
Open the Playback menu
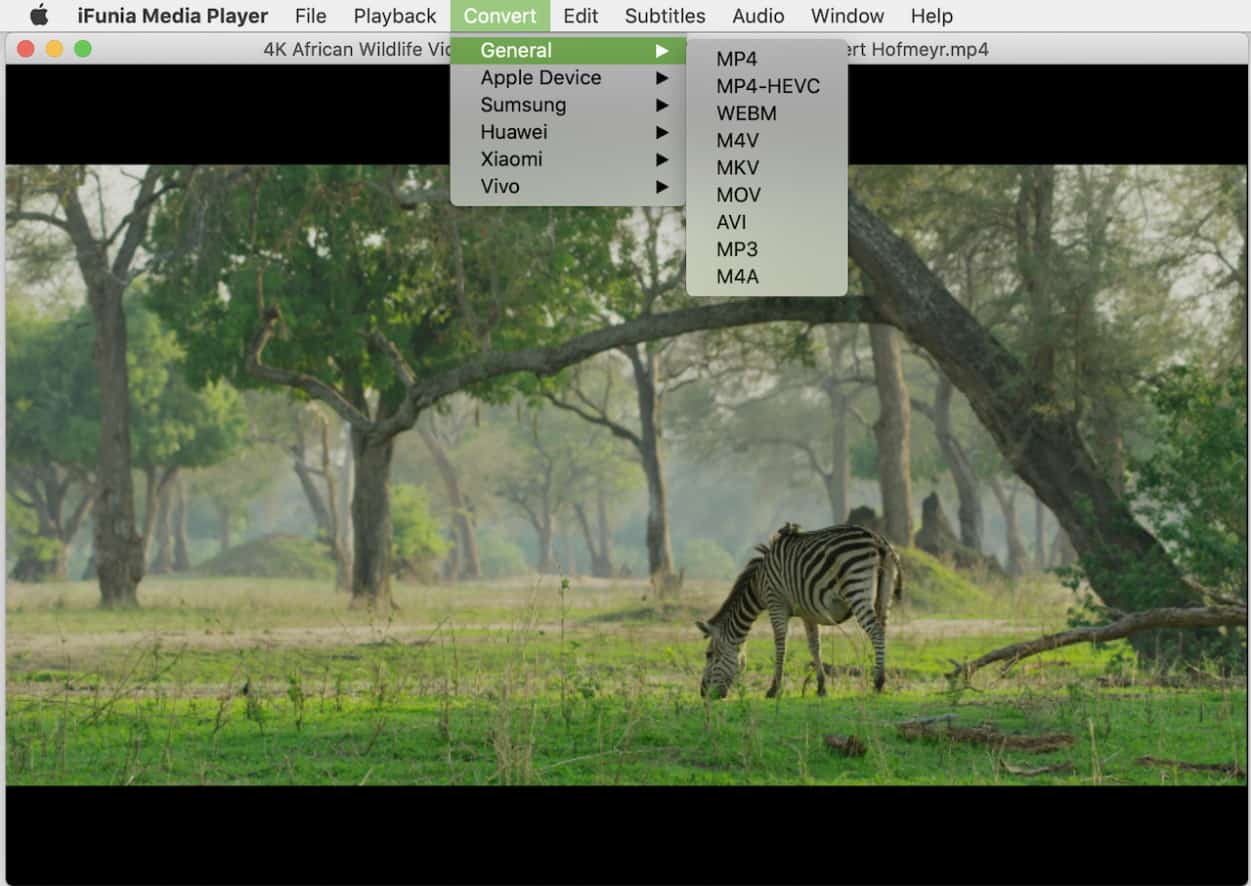coord(395,16)
